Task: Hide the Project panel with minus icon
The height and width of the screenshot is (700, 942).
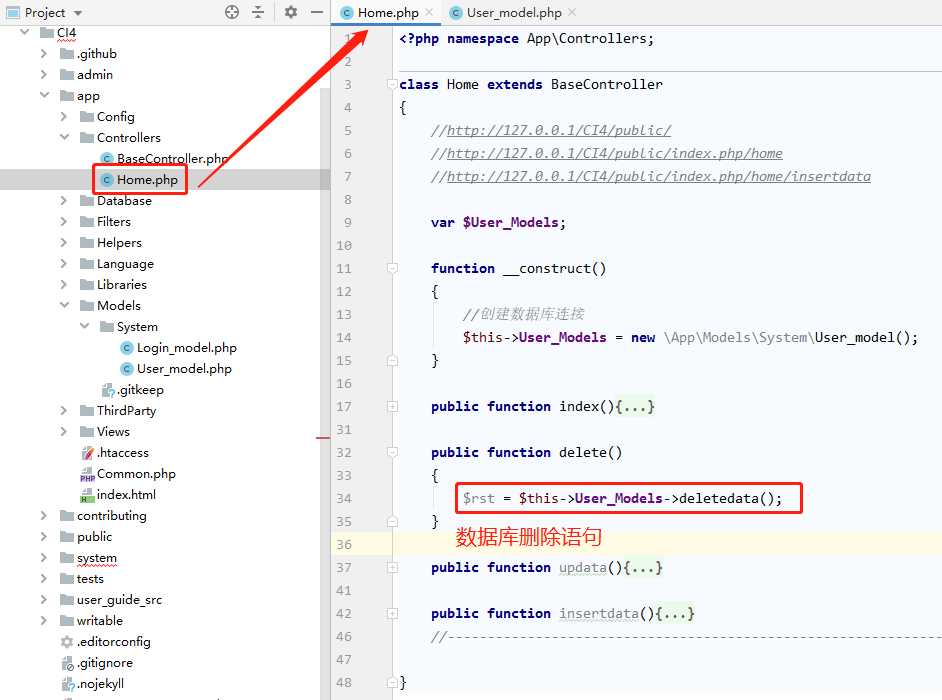Action: click(x=317, y=12)
